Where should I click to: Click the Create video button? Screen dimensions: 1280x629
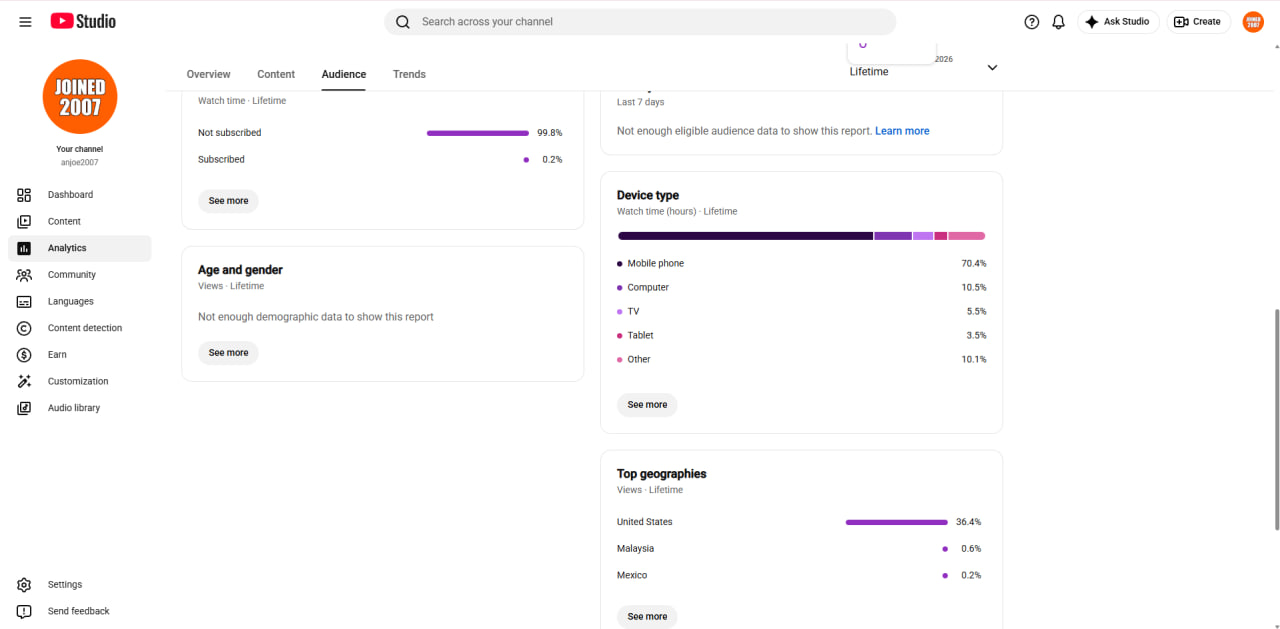1197,22
